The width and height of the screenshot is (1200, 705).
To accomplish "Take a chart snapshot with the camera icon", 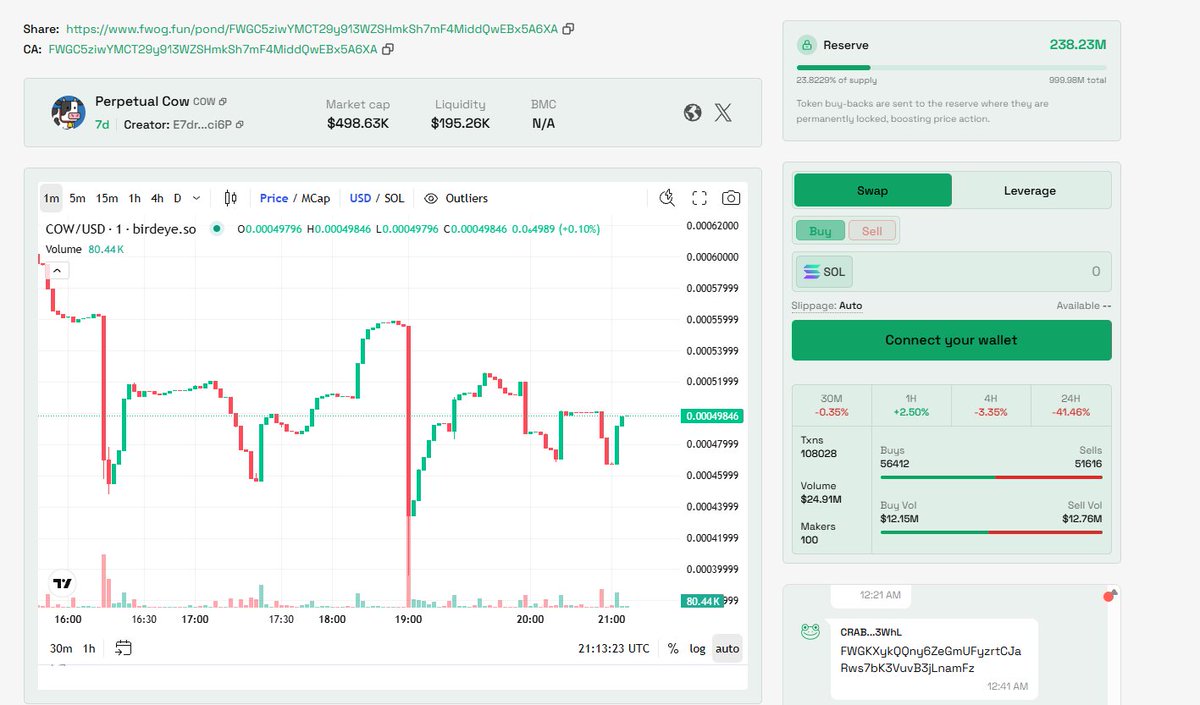I will pyautogui.click(x=731, y=198).
